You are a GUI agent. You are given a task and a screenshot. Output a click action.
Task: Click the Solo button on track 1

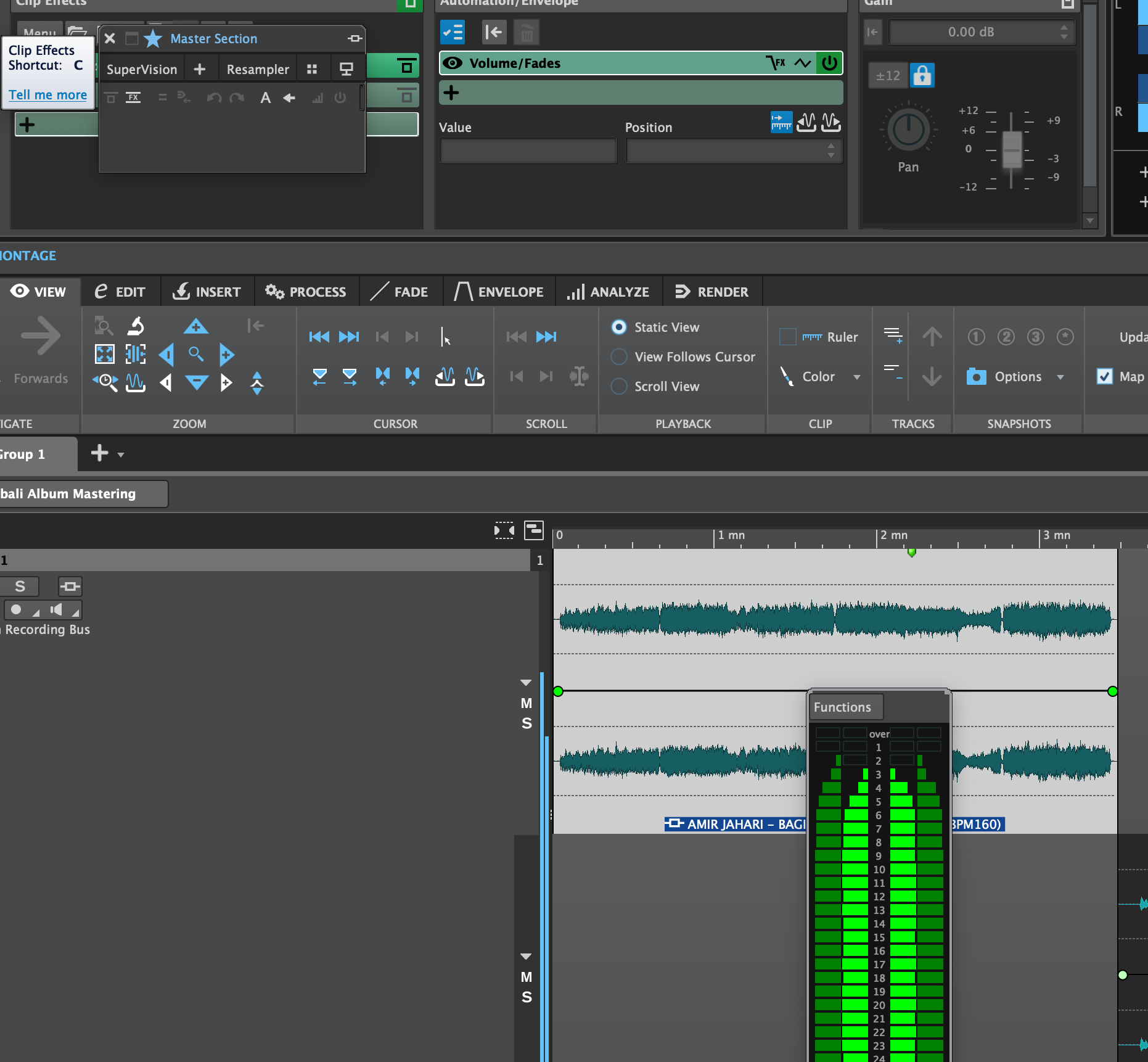[20, 586]
